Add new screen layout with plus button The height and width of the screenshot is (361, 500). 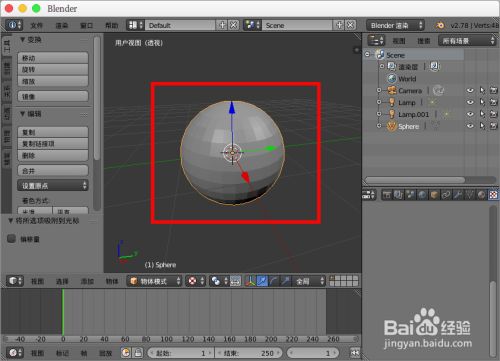click(x=222, y=25)
